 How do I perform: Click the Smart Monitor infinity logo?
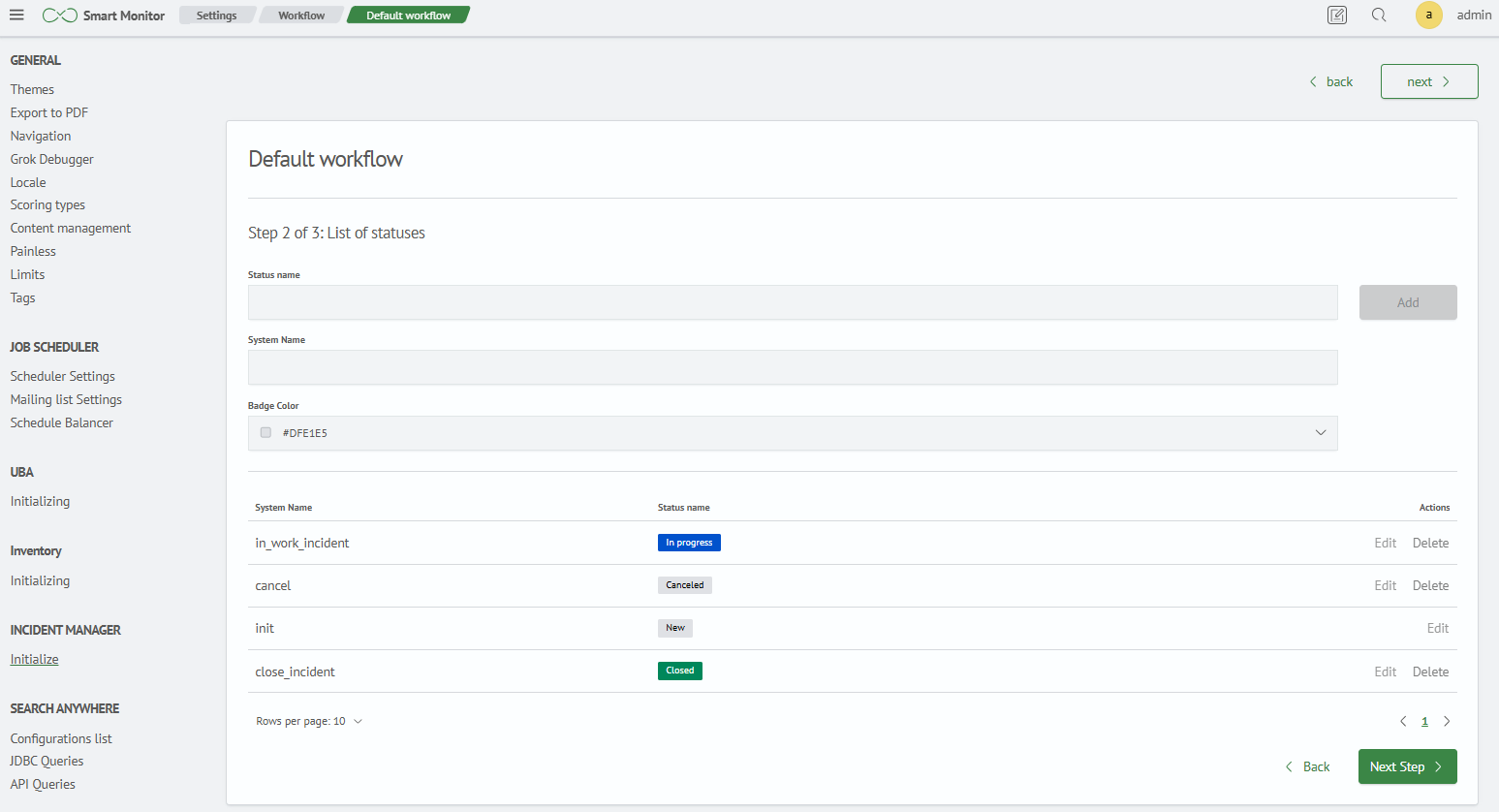pyautogui.click(x=60, y=16)
